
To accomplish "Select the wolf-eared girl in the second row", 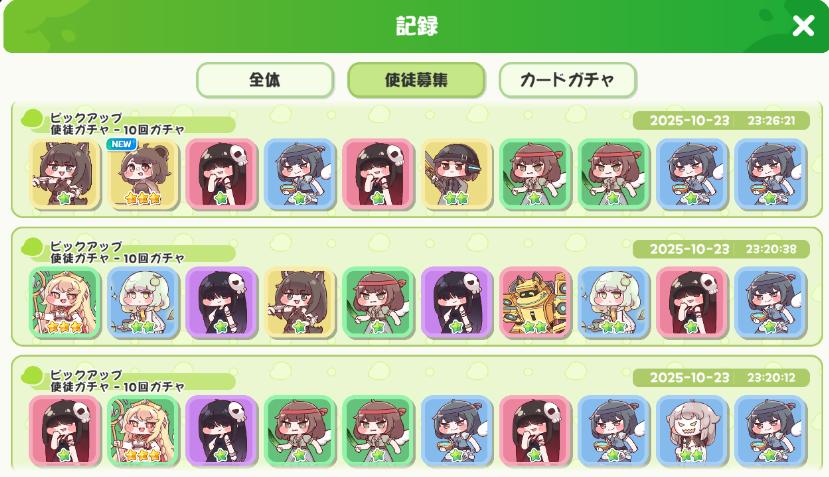I will 300,302.
